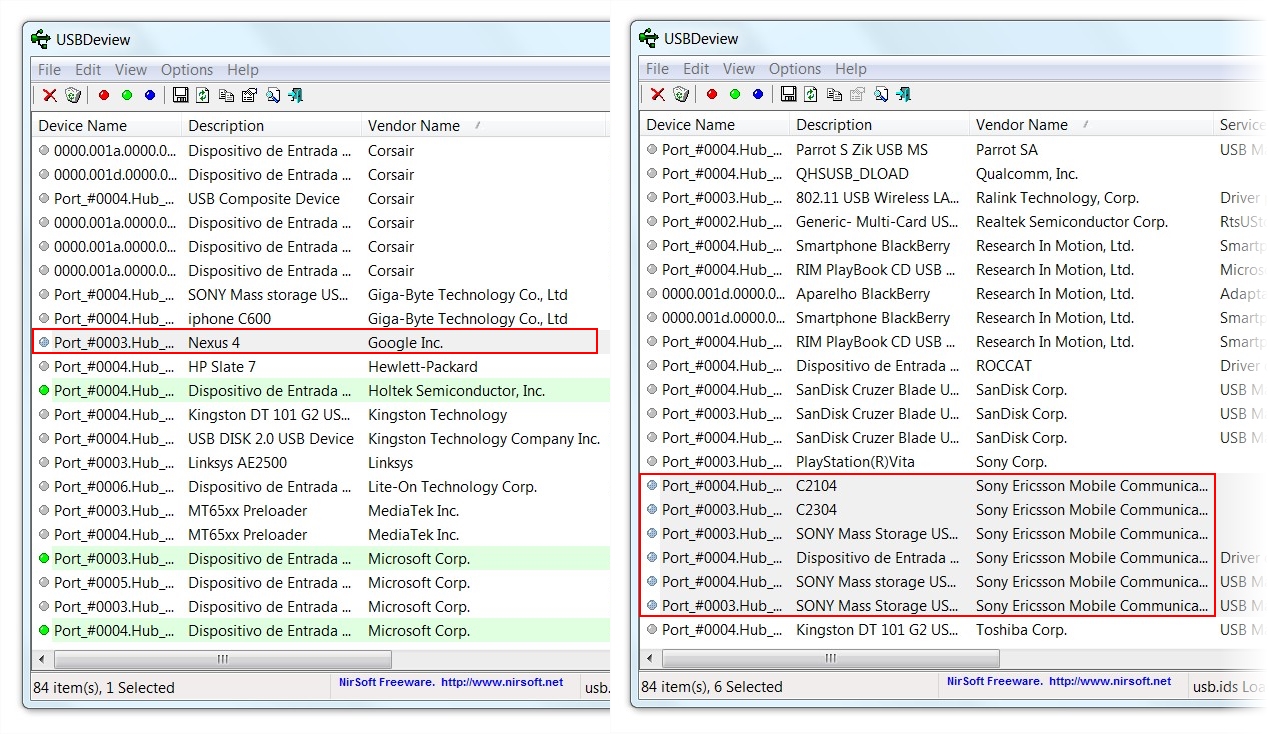
Task: Click the copy icon in right window toolbar
Action: click(834, 94)
